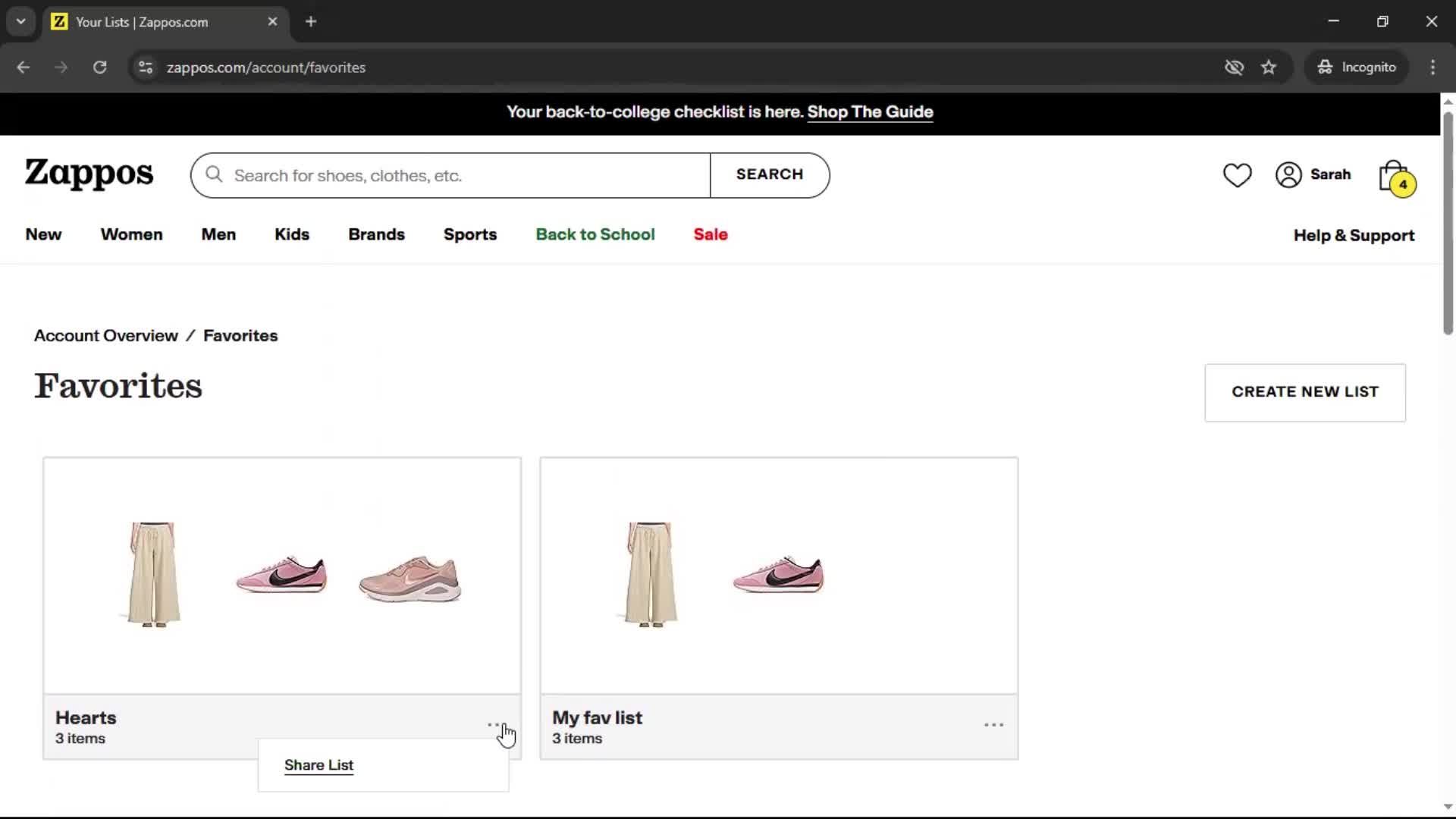Image resolution: width=1456 pixels, height=819 pixels.
Task: Click the Zappos logo
Action: (89, 174)
